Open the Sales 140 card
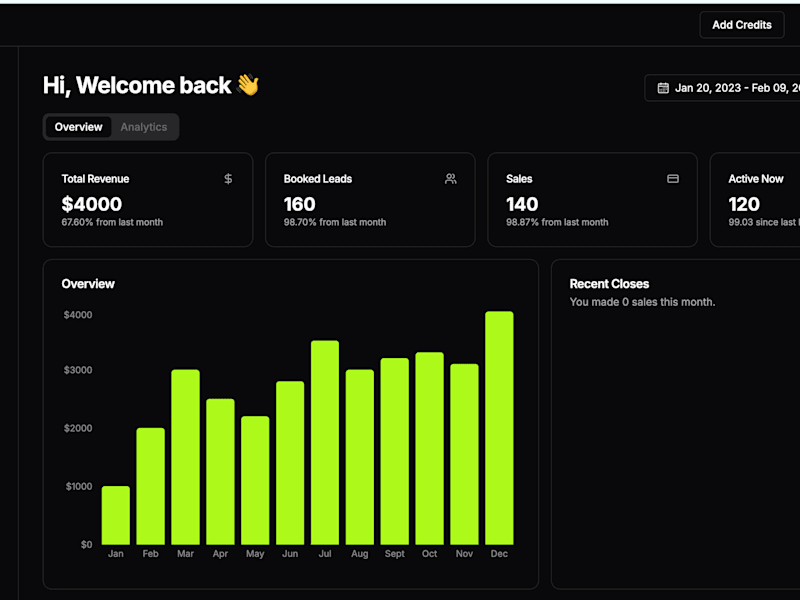The width and height of the screenshot is (800, 600). [x=592, y=199]
